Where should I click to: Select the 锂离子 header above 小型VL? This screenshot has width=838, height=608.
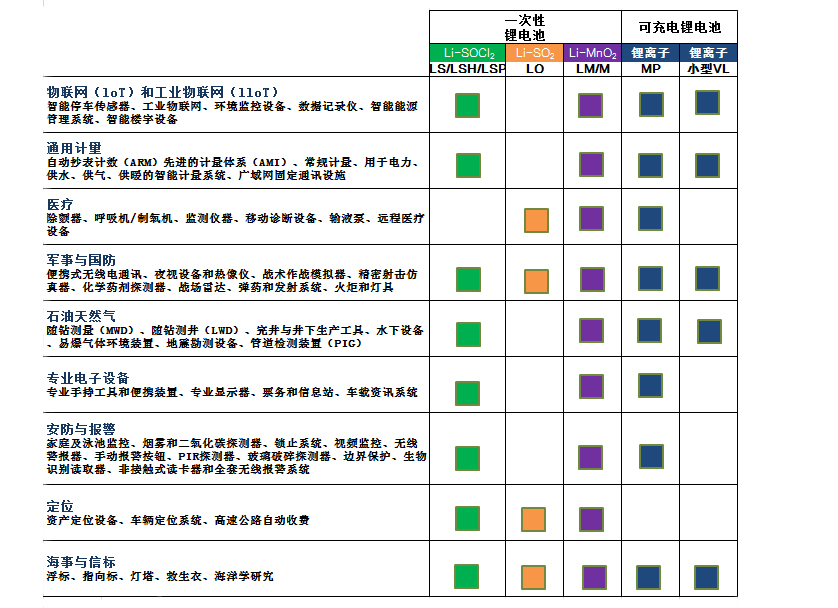pos(708,53)
